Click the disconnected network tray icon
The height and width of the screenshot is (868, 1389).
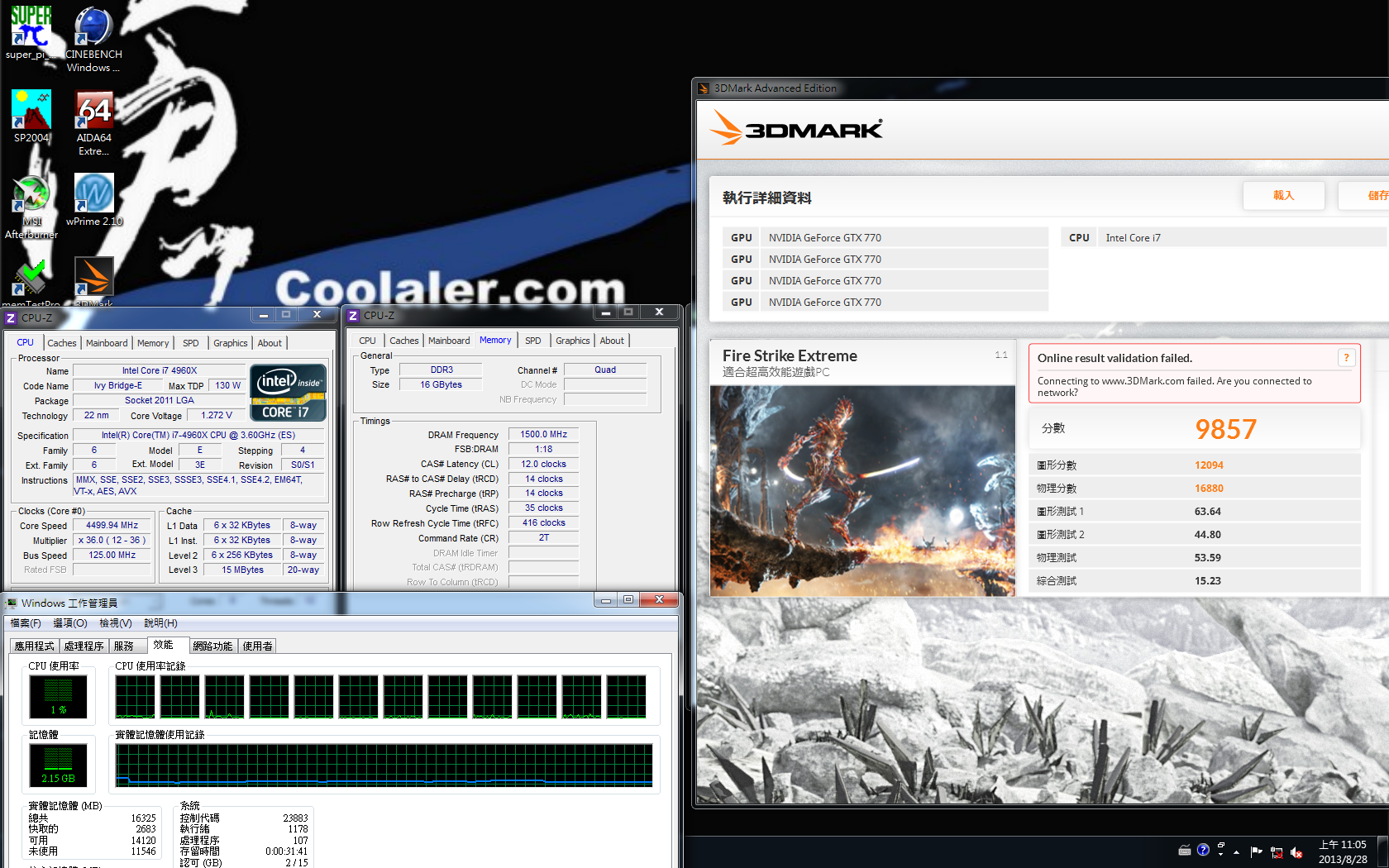pos(1277,852)
